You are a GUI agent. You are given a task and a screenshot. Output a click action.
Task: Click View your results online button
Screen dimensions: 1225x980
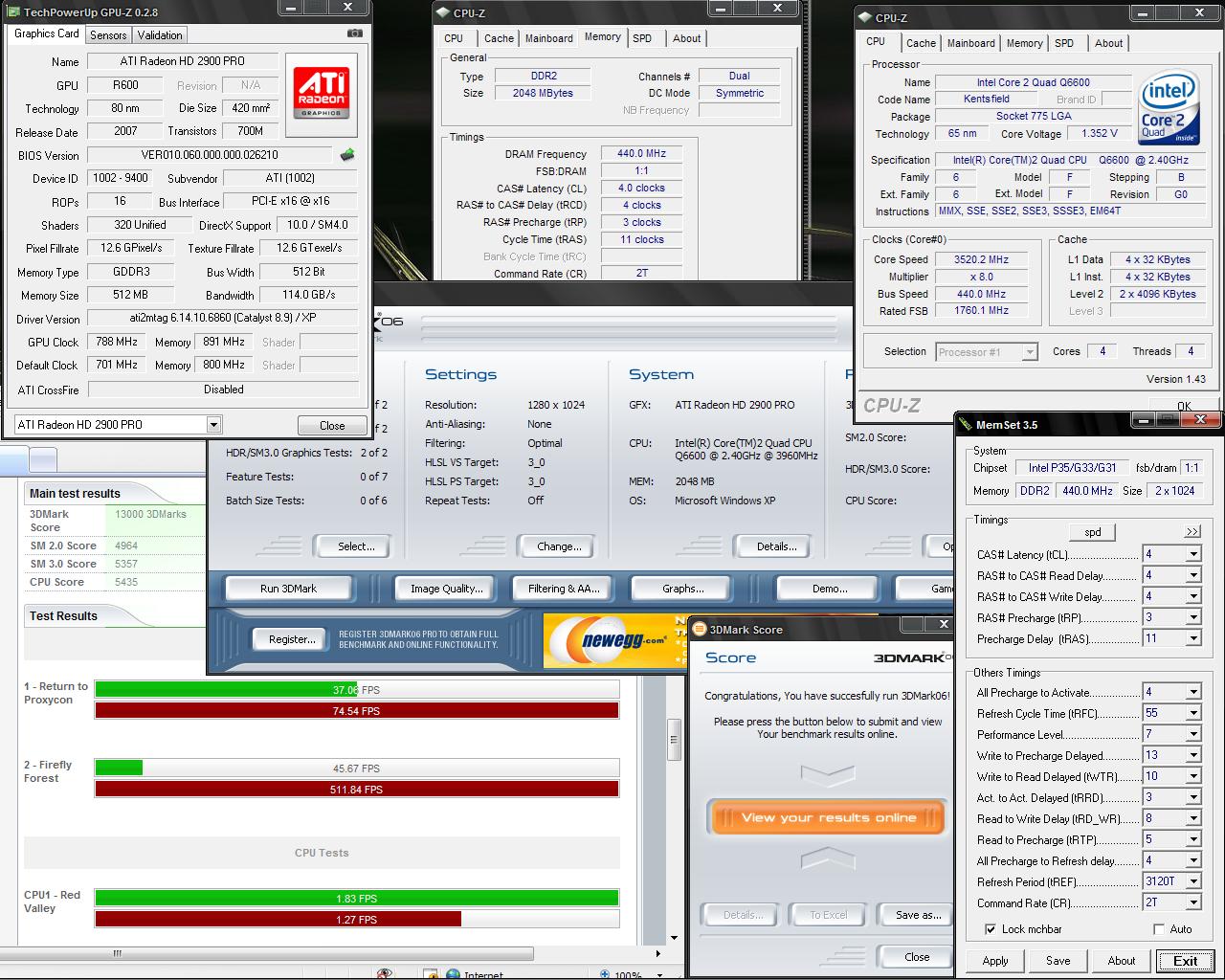829,817
